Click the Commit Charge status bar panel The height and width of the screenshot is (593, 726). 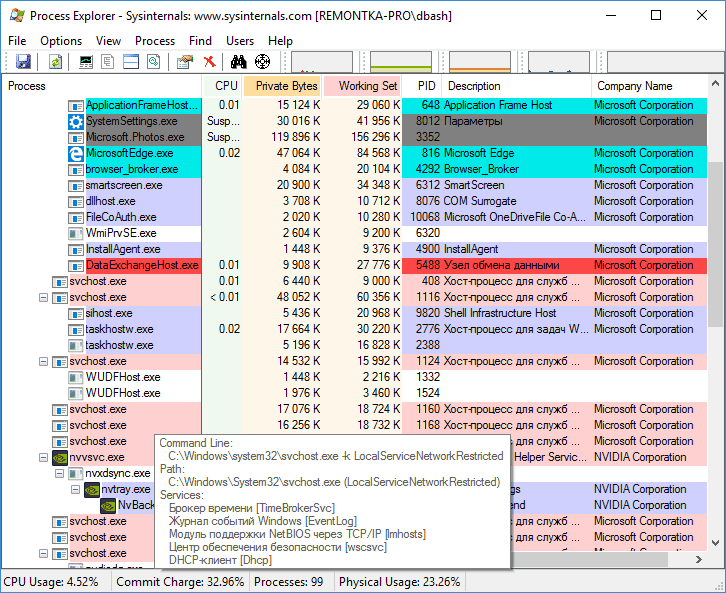pyautogui.click(x=180, y=582)
